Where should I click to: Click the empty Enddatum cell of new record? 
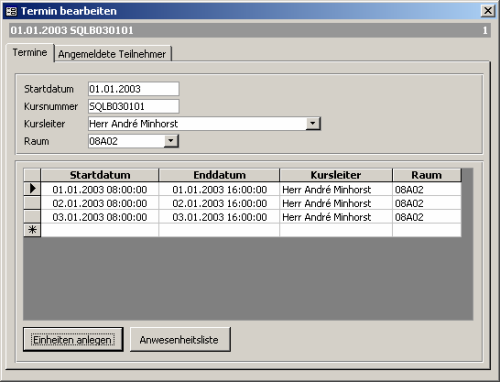[x=219, y=230]
